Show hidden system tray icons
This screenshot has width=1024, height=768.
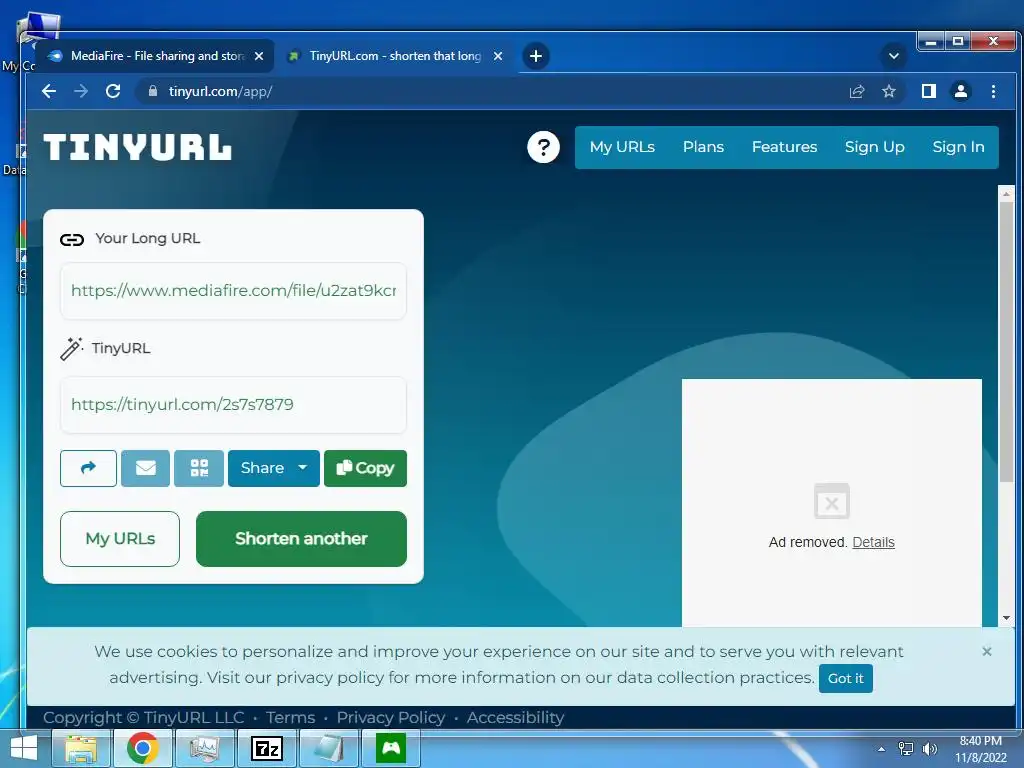[882, 749]
